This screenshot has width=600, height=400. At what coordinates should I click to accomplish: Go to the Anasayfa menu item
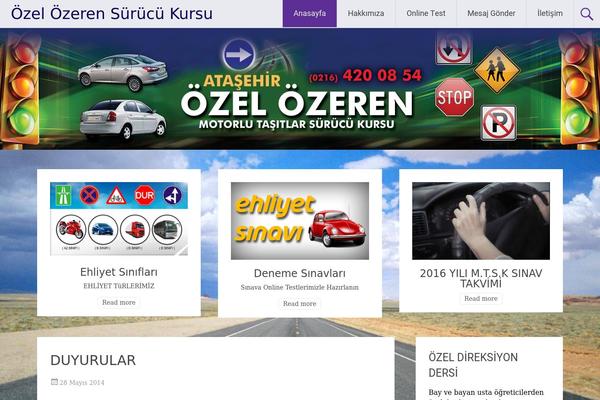pos(310,13)
